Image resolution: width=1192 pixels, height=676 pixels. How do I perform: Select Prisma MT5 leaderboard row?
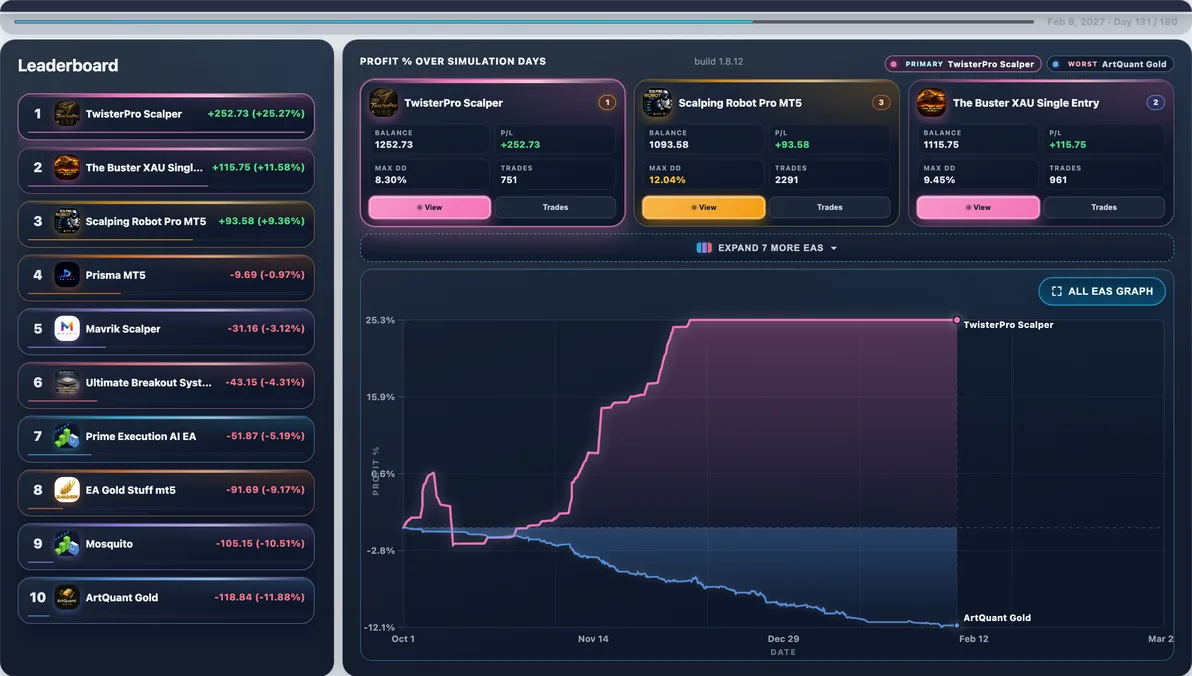(x=166, y=278)
